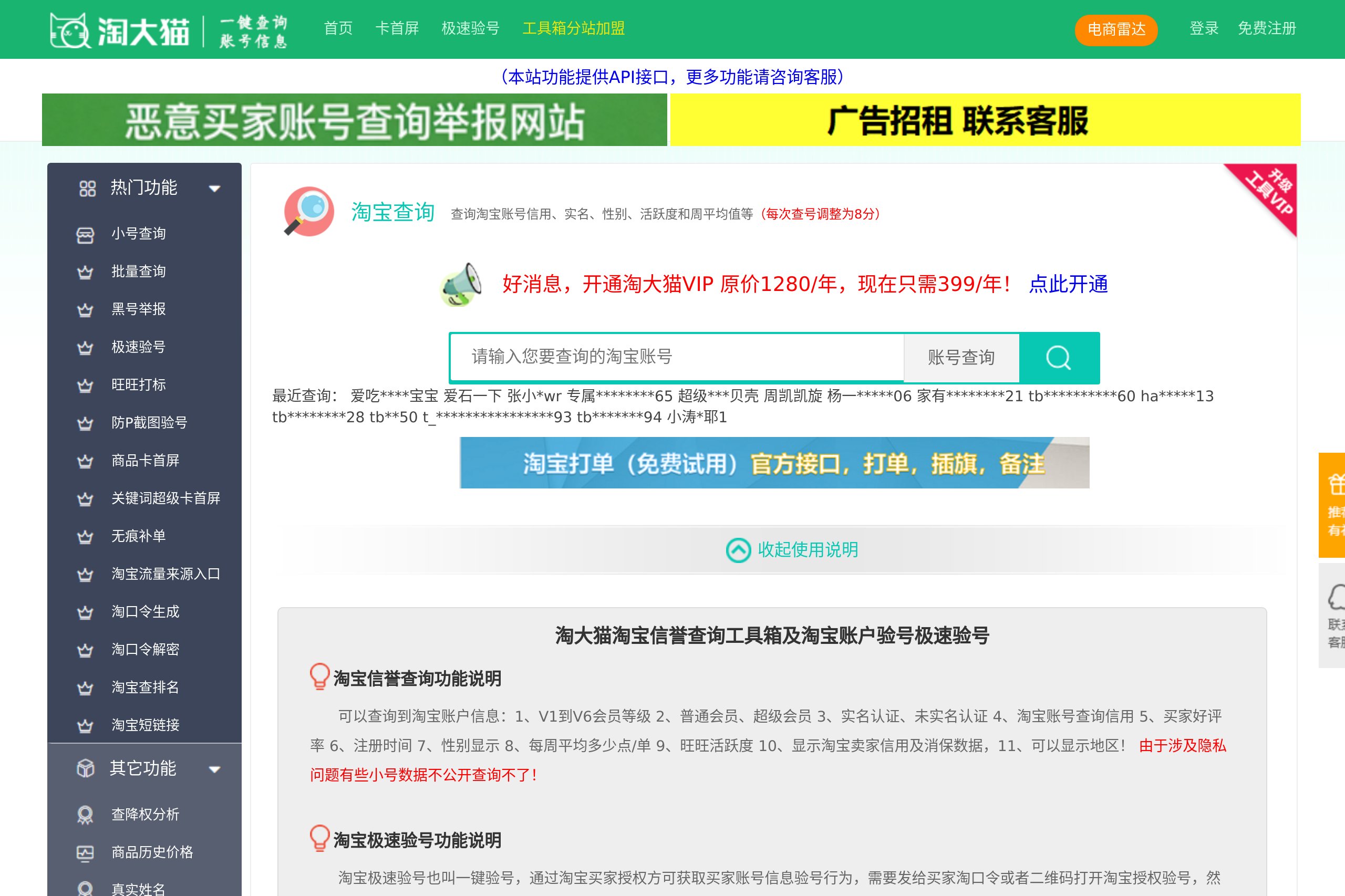
Task: Open the 广告招租 联系客服 yellow banner
Action: pyautogui.click(x=986, y=120)
